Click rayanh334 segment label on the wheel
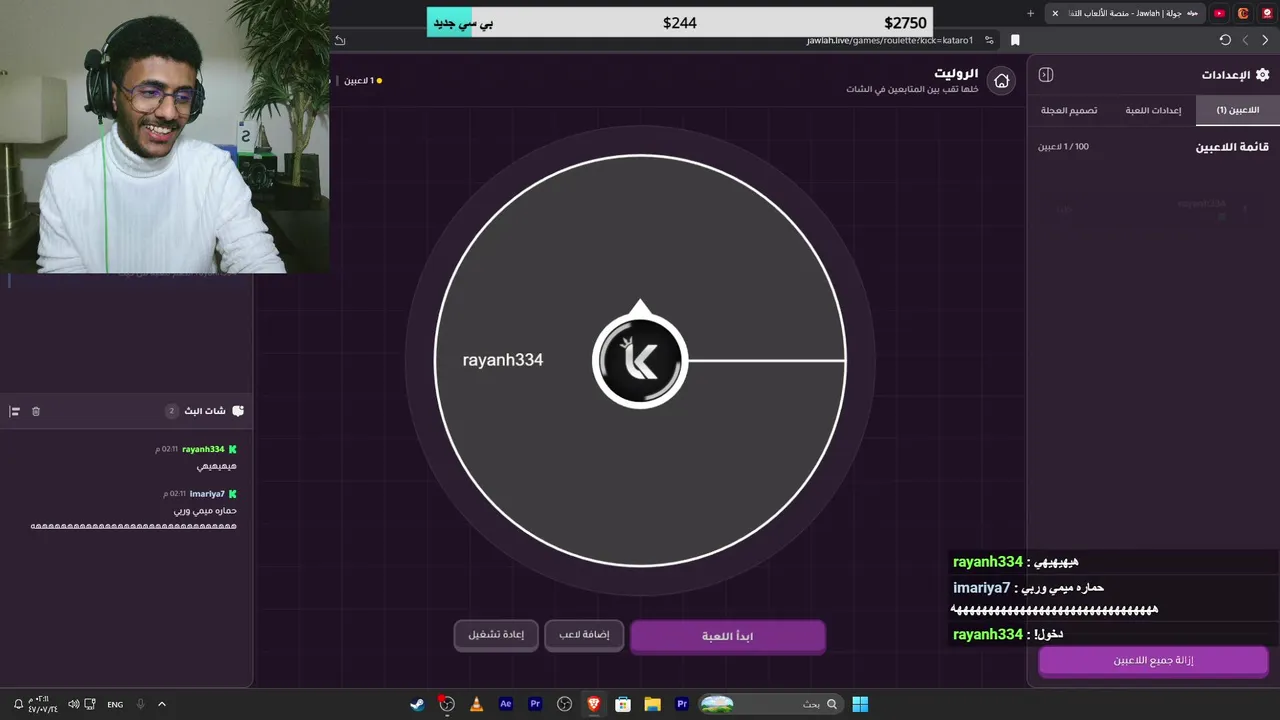Screen dimensions: 1280x720 pos(503,360)
